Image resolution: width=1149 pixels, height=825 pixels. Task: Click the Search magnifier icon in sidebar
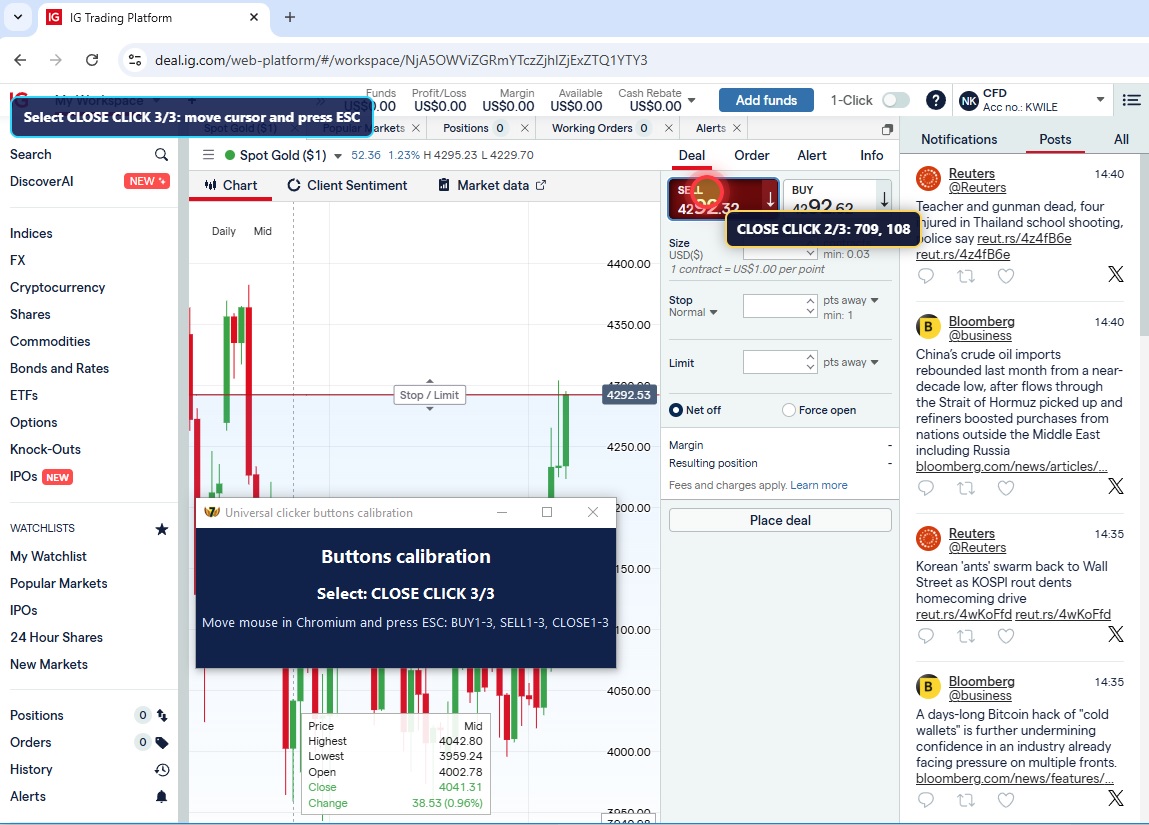[x=161, y=155]
